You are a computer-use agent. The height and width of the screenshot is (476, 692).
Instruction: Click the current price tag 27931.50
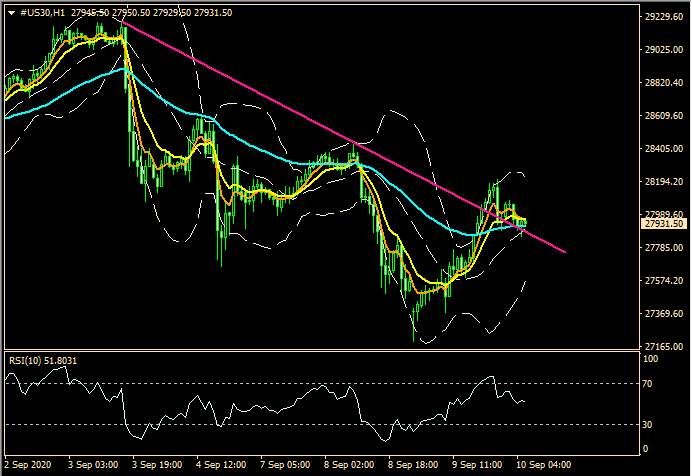click(664, 224)
